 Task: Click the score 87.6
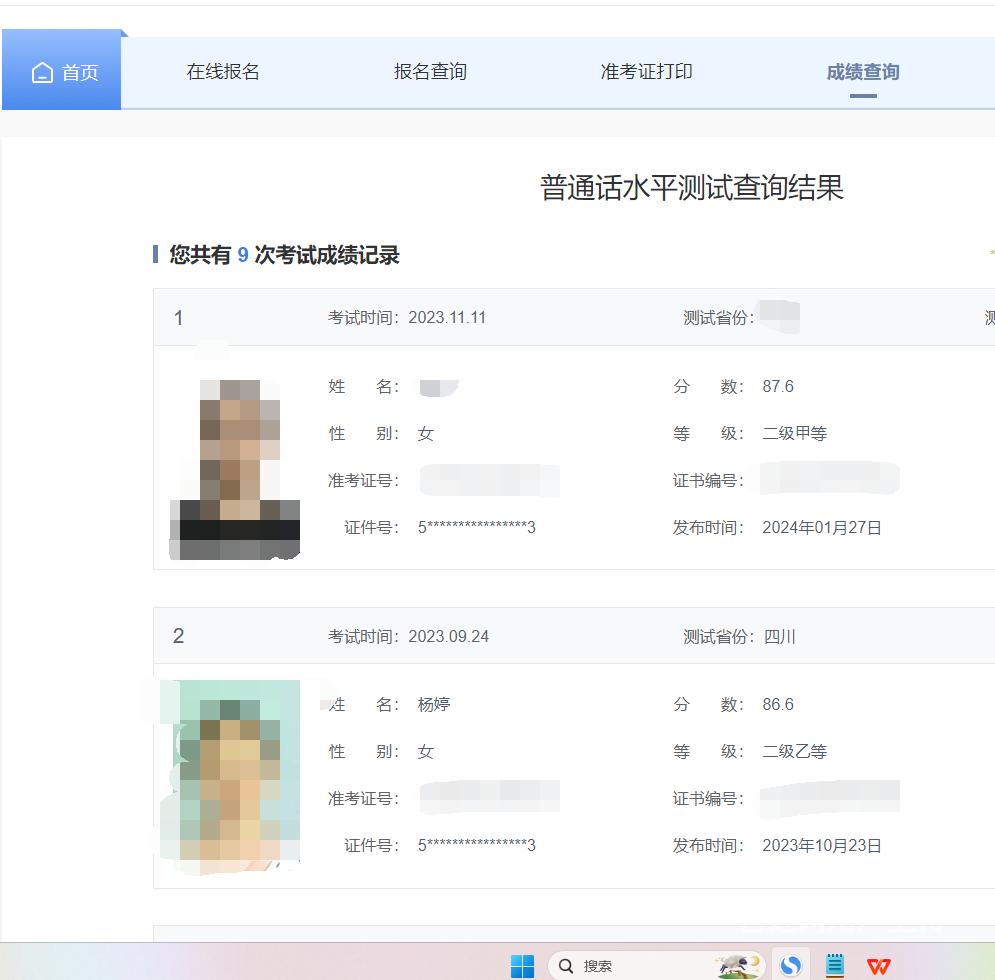[778, 386]
